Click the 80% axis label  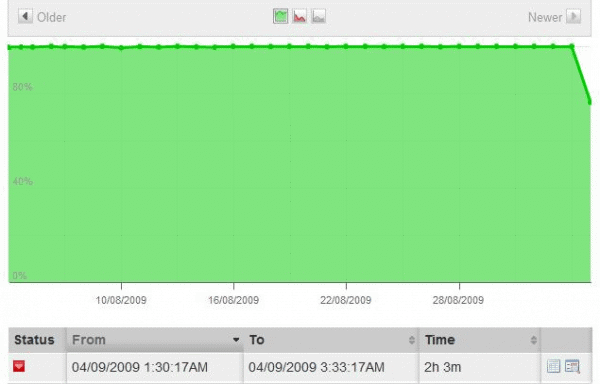point(22,87)
